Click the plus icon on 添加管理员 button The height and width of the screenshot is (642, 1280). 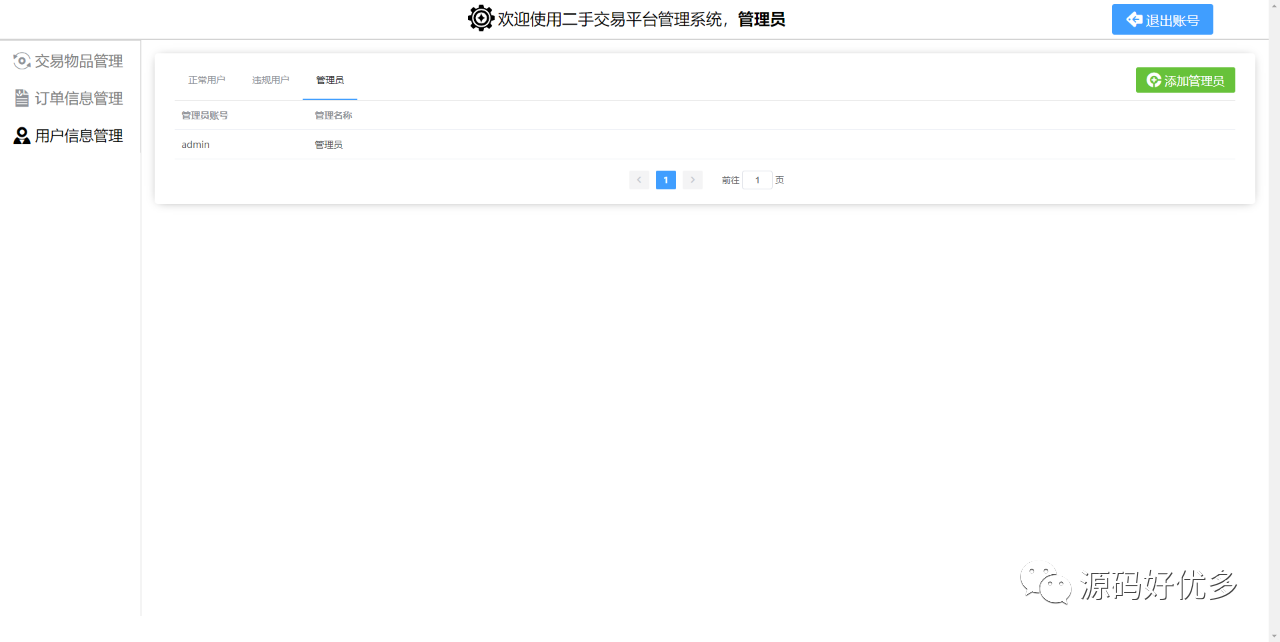click(x=1154, y=80)
